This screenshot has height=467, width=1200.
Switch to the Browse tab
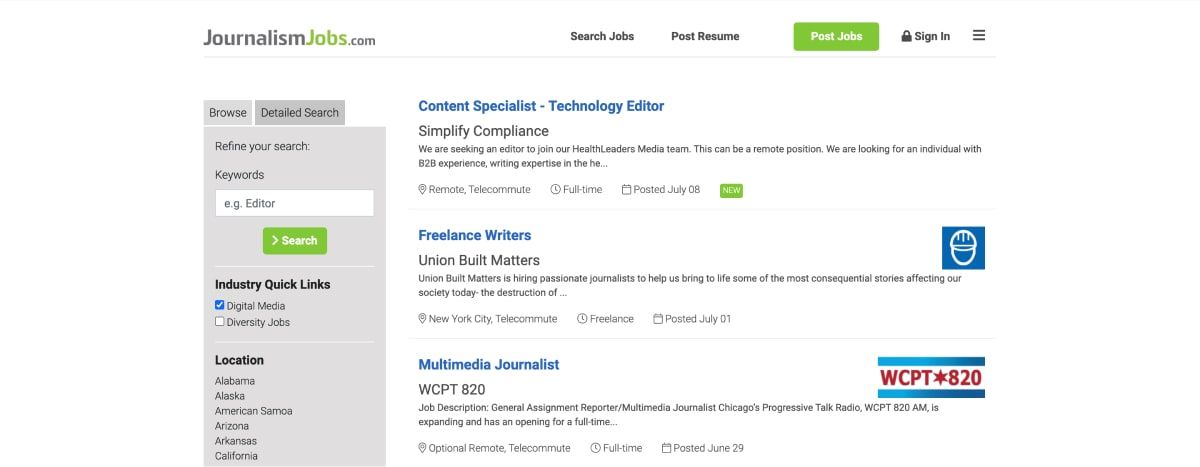click(228, 113)
